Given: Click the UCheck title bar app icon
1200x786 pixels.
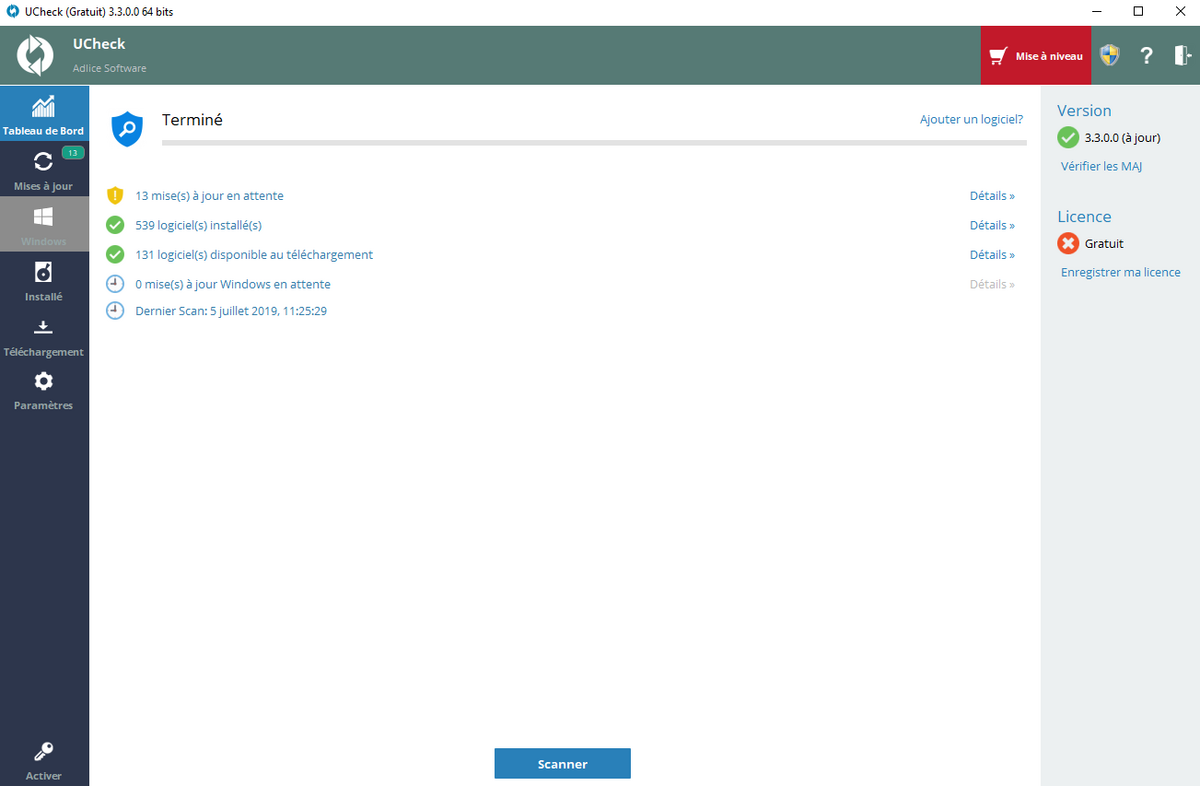Looking at the screenshot, I should tap(12, 11).
